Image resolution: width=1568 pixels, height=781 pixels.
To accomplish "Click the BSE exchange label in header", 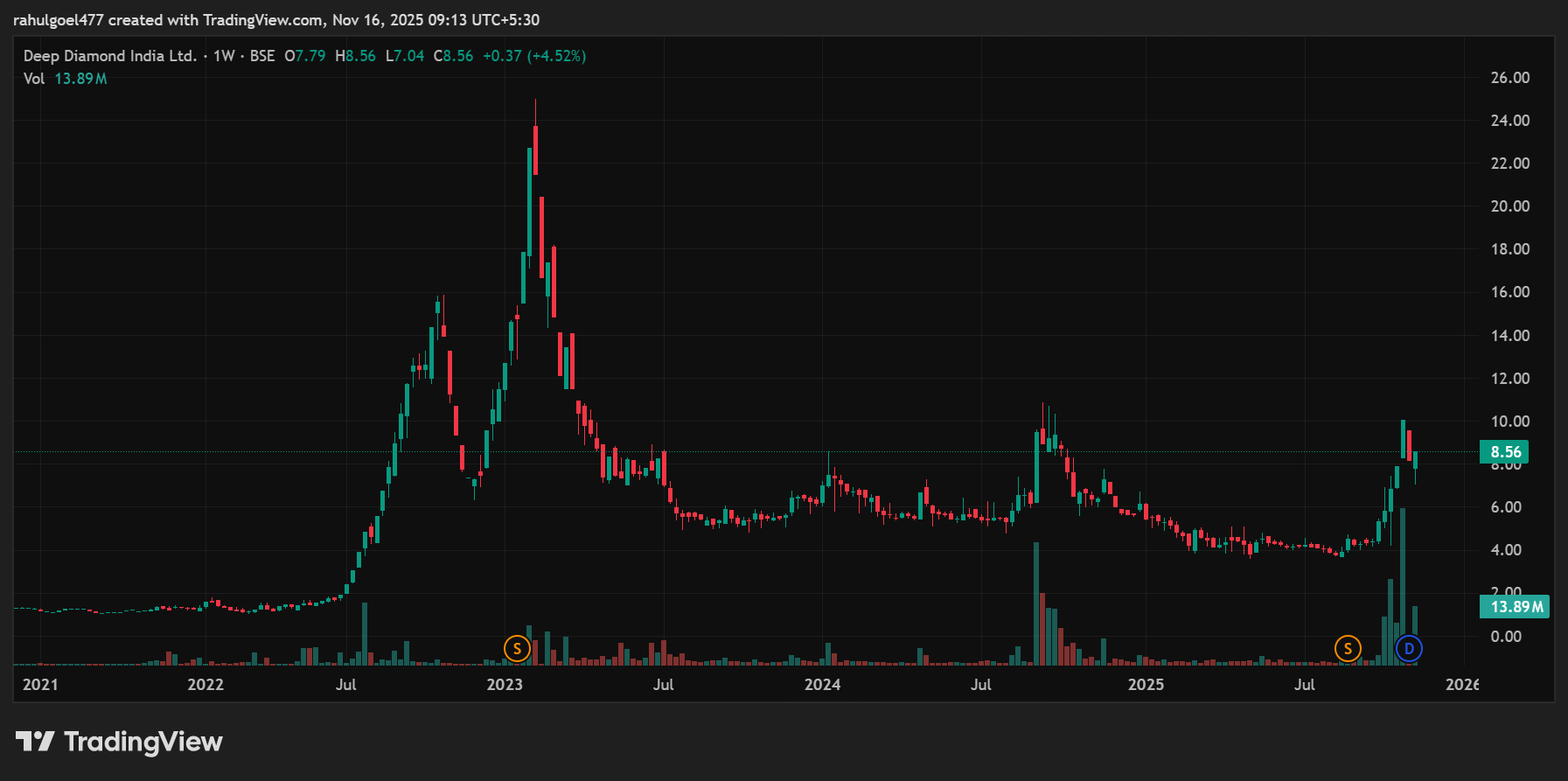I will (262, 56).
